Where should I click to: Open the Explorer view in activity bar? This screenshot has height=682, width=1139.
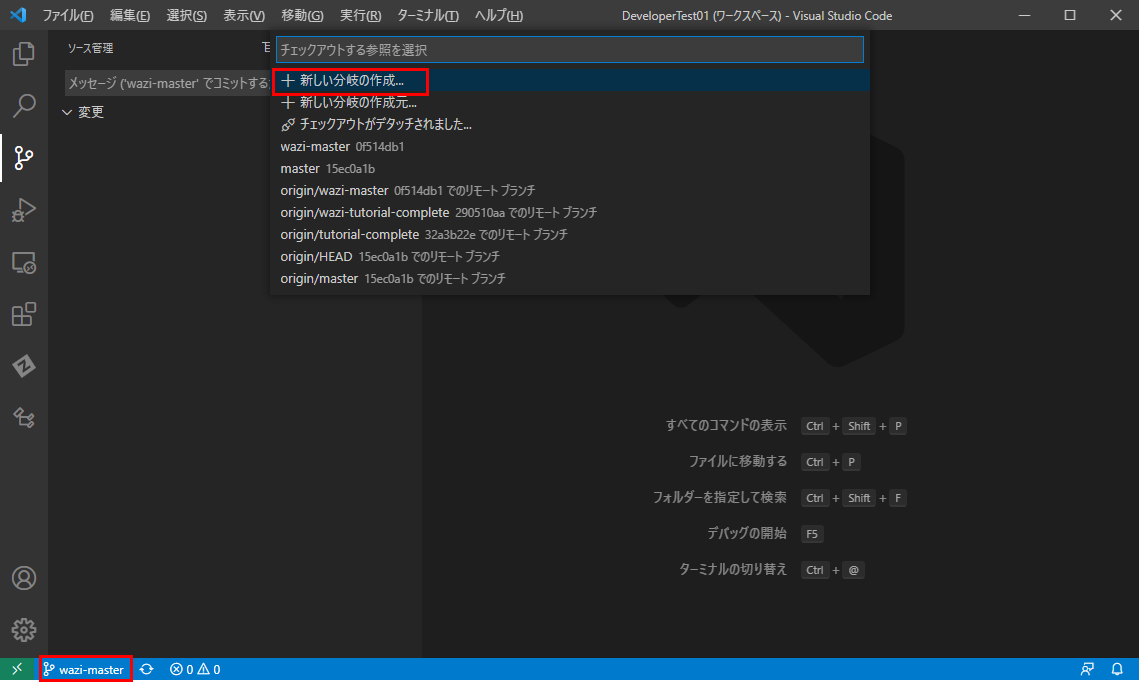[x=24, y=54]
